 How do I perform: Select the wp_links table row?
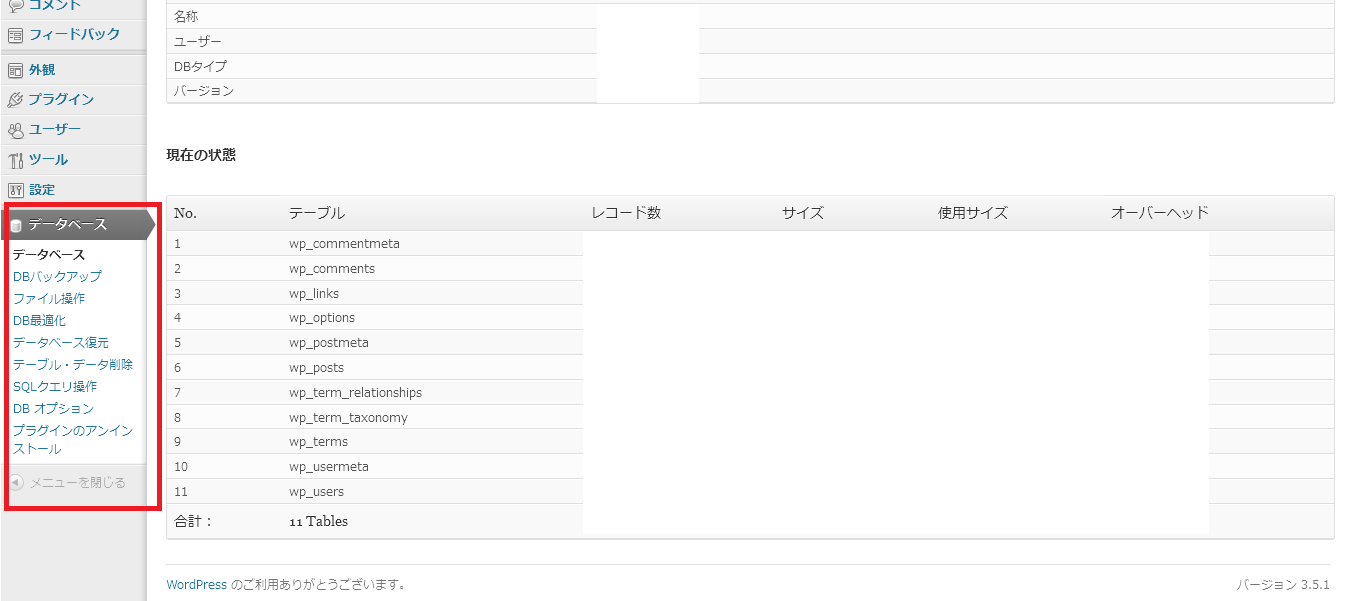[750, 293]
